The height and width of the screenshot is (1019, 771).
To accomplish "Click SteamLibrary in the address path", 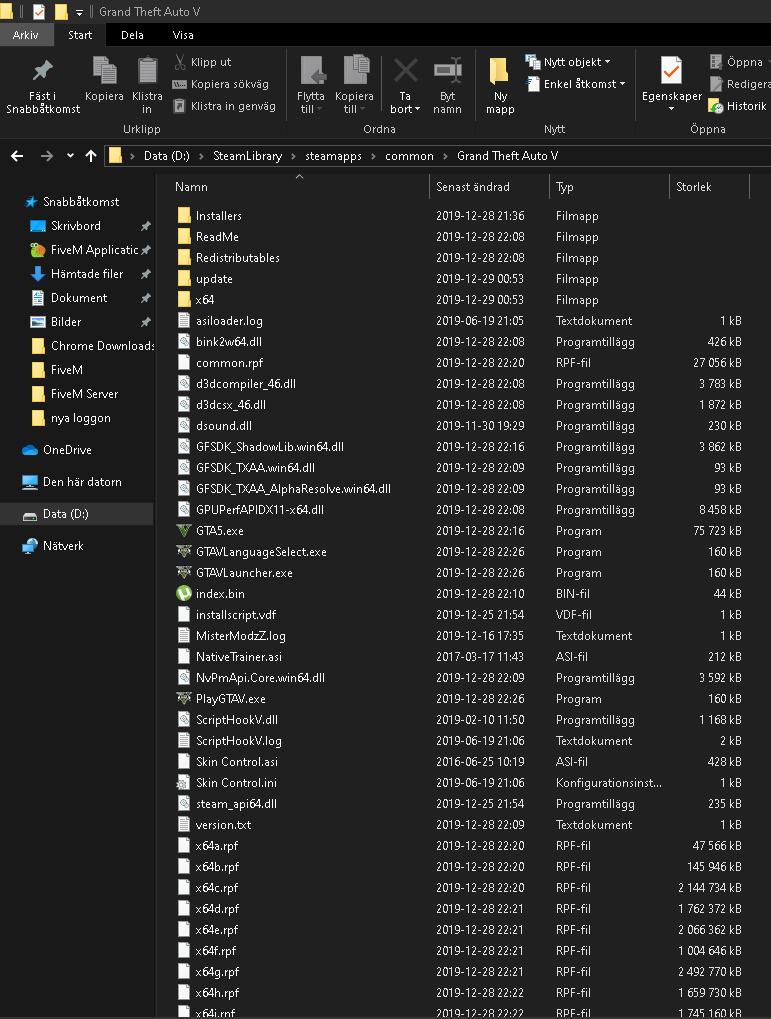I will tap(248, 156).
